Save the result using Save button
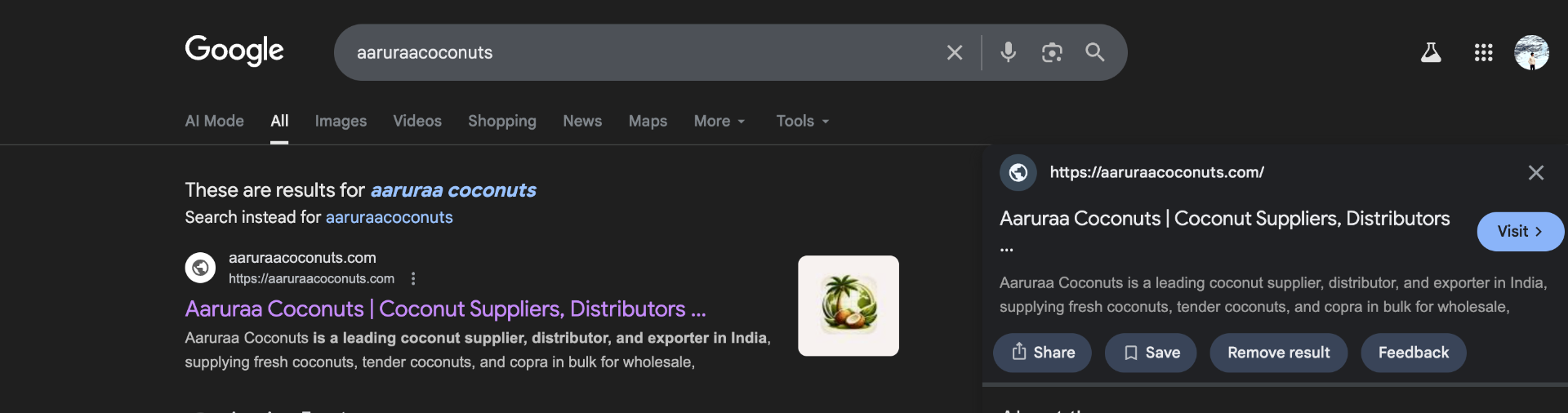Viewport: 1568px width, 413px height. tap(1151, 353)
